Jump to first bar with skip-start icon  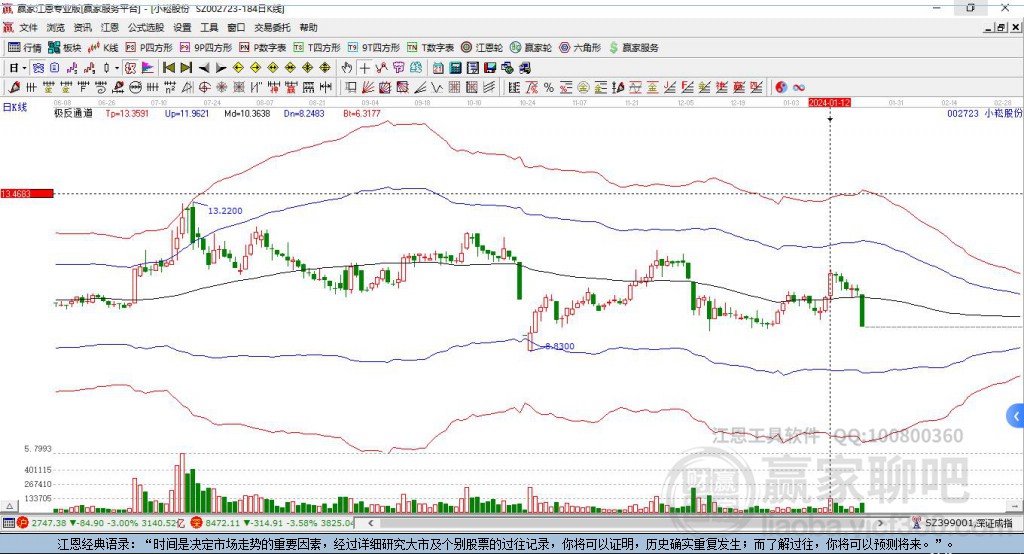point(168,68)
